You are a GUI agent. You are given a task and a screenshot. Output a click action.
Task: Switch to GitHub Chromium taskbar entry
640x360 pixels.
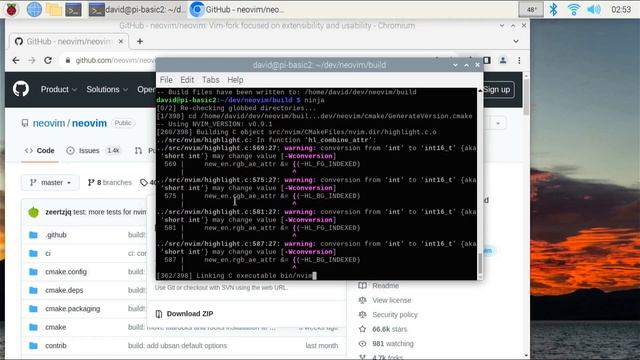coord(238,9)
